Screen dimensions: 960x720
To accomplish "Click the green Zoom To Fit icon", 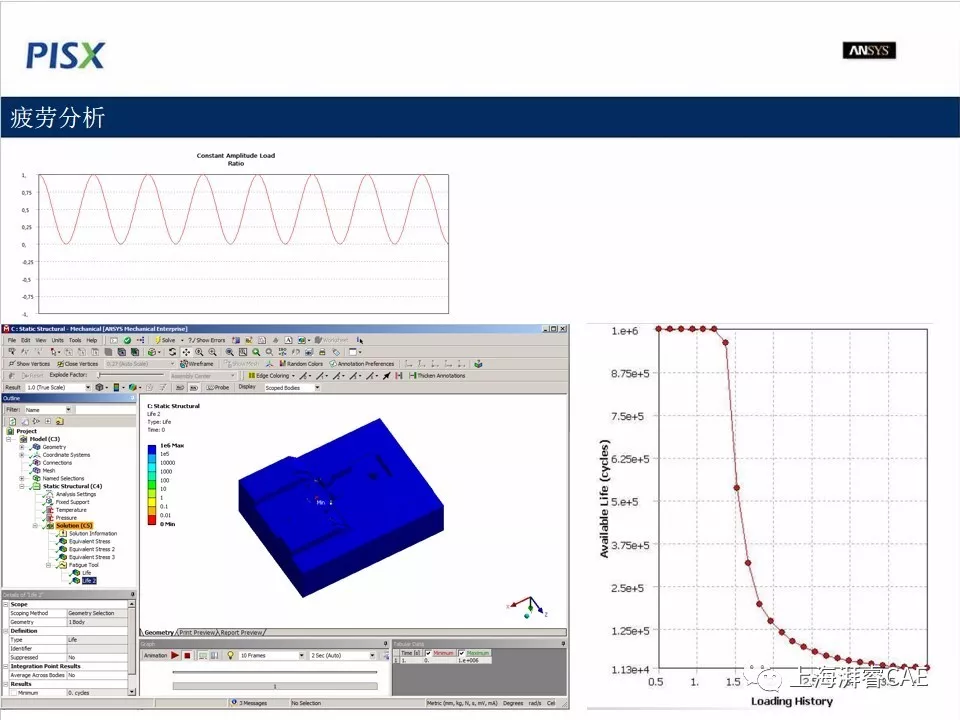I will point(256,352).
